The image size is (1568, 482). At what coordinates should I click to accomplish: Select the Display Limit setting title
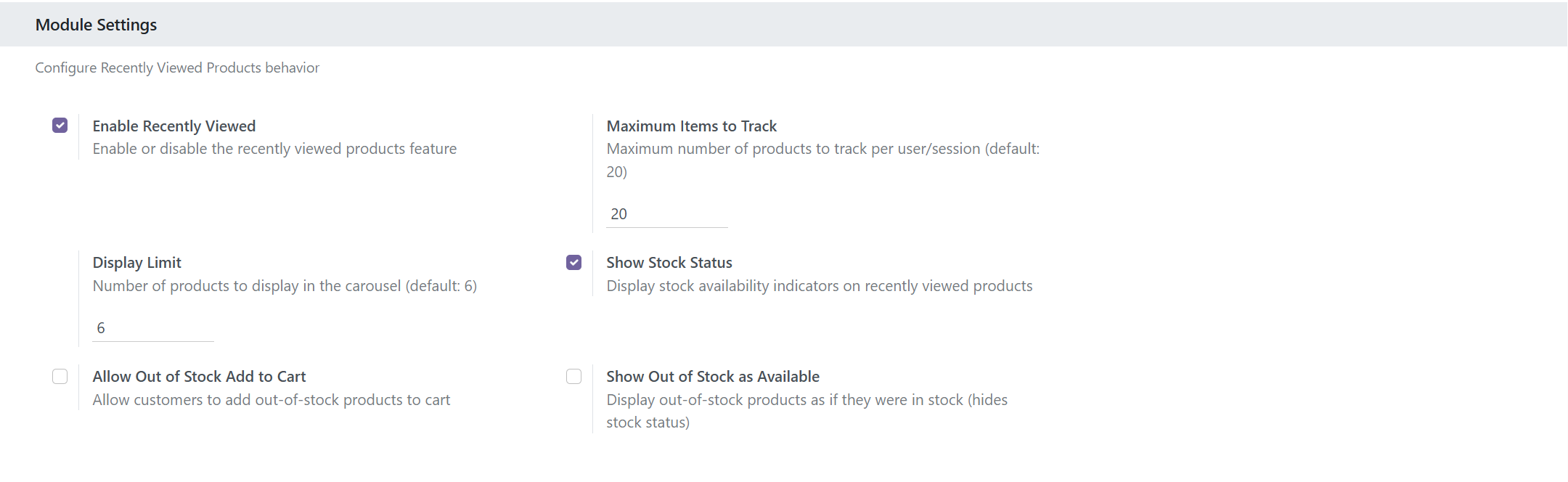pos(136,262)
